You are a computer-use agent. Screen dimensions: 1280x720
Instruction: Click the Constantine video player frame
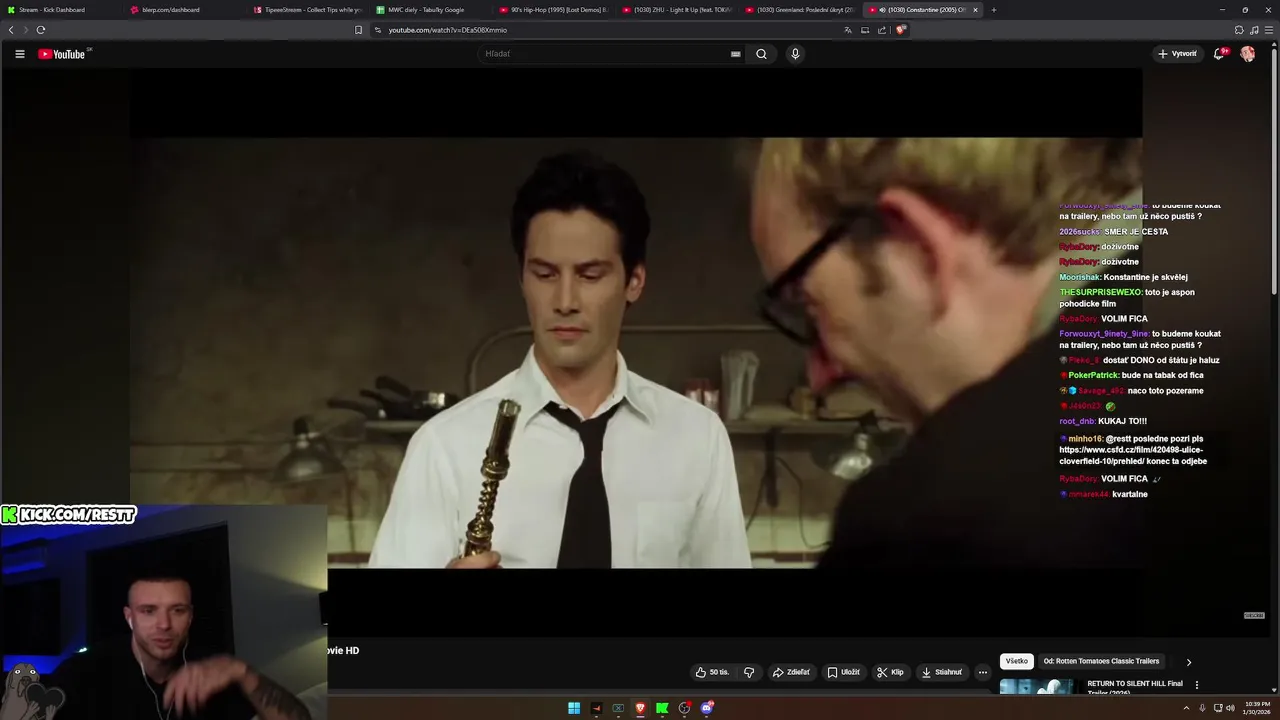coord(635,352)
